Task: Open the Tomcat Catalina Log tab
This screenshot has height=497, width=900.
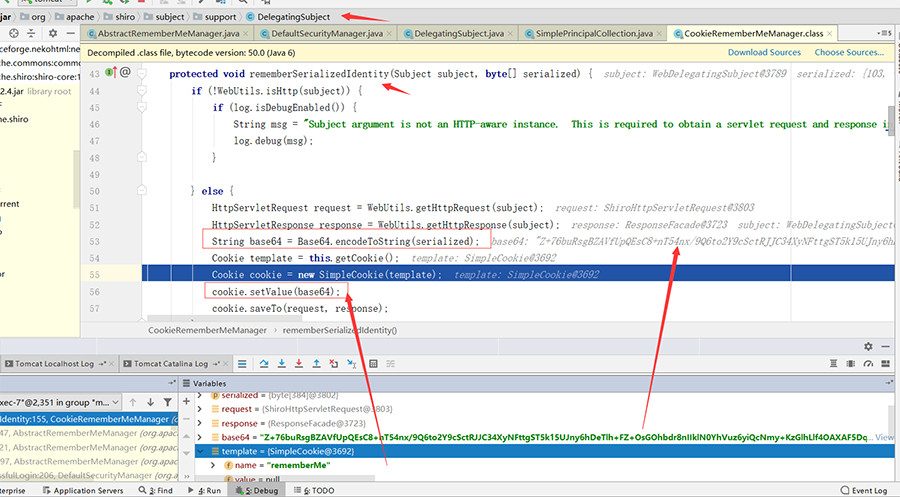Action: [170, 363]
